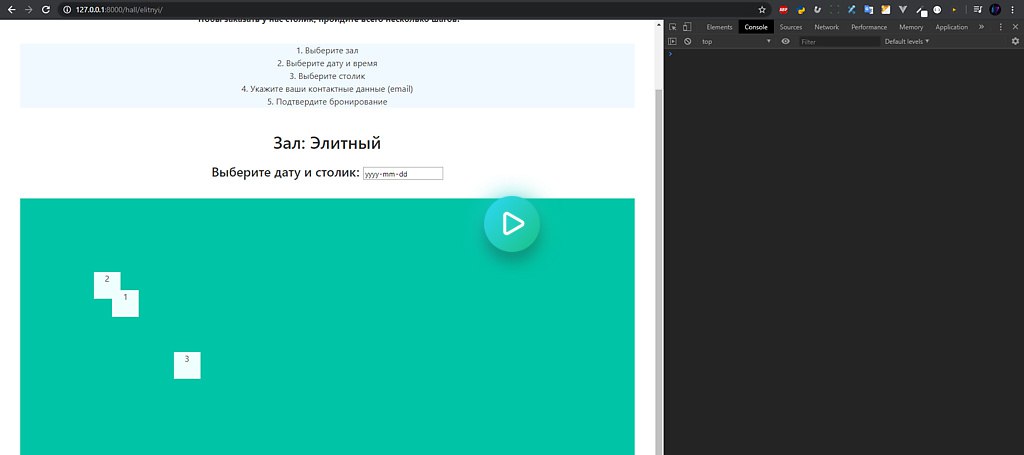View site information icon in address bar
Viewport: 1024px width, 455px height.
(x=67, y=10)
